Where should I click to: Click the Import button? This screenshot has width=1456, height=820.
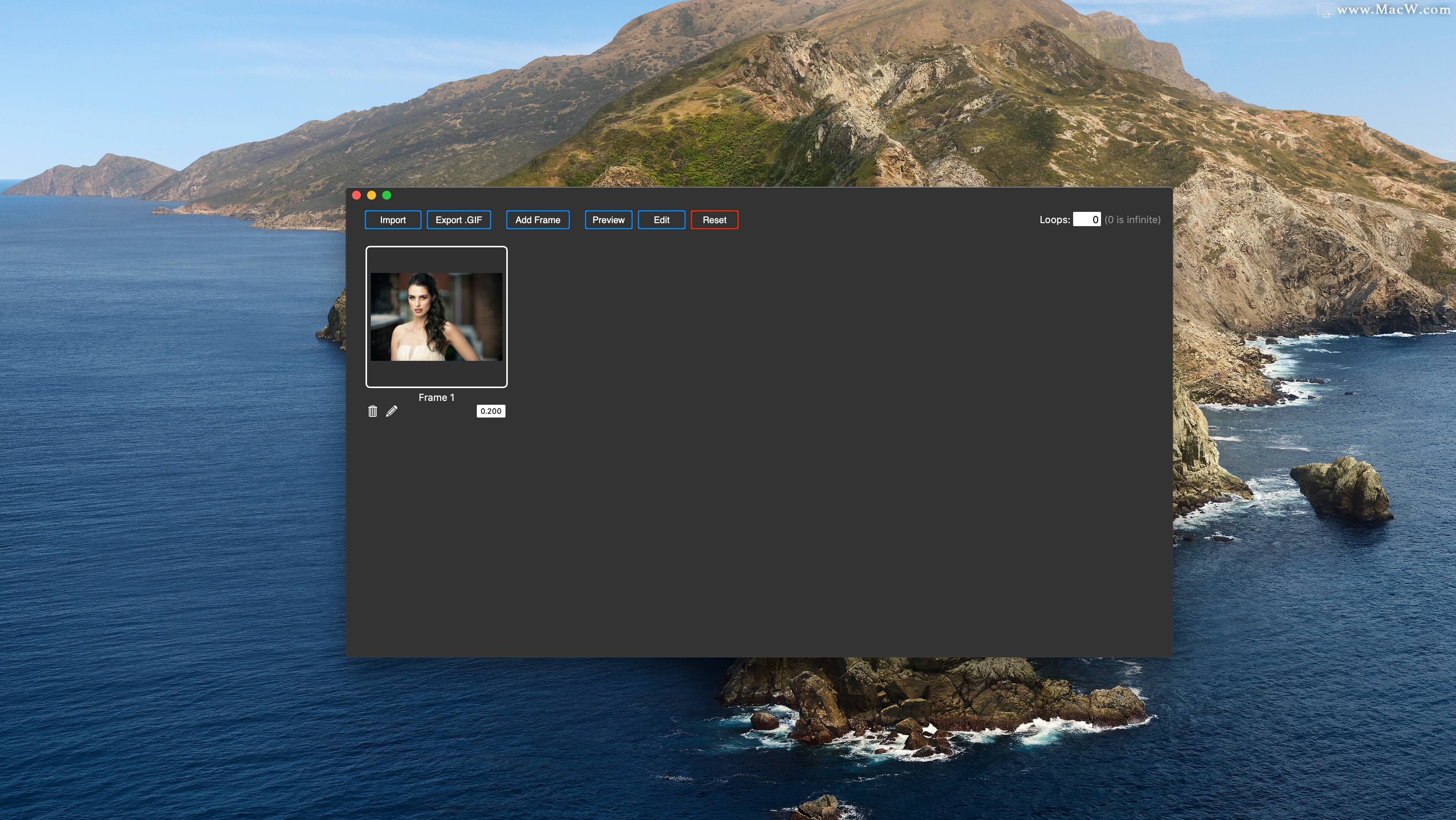pyautogui.click(x=393, y=220)
